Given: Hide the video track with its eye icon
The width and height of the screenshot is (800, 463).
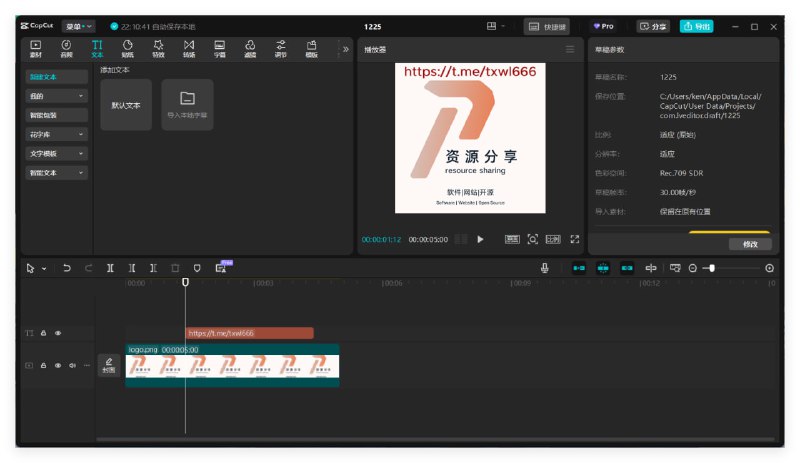Looking at the screenshot, I should pyautogui.click(x=58, y=365).
